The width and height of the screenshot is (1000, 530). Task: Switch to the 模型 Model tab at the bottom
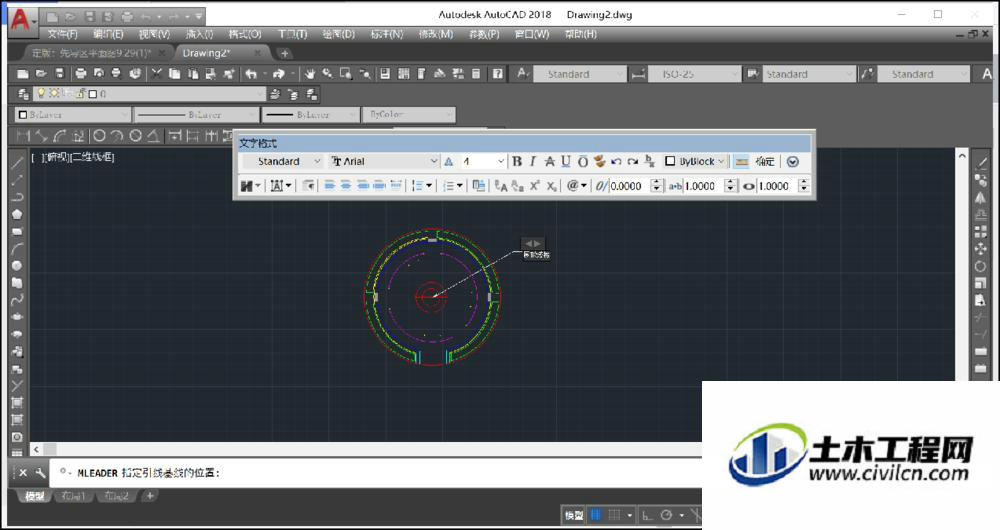pos(34,496)
